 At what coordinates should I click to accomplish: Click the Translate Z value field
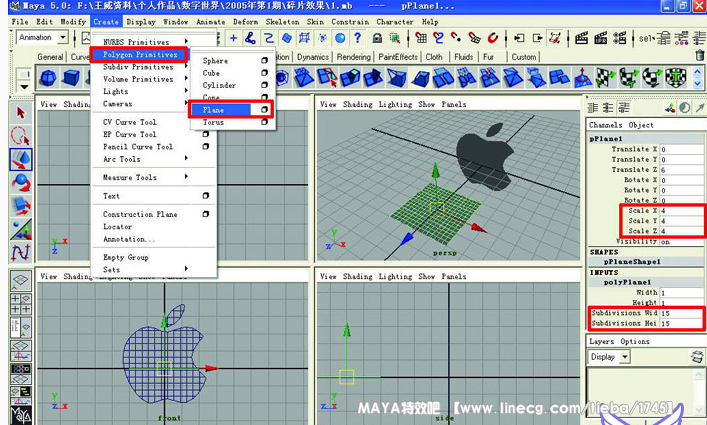[x=682, y=169]
